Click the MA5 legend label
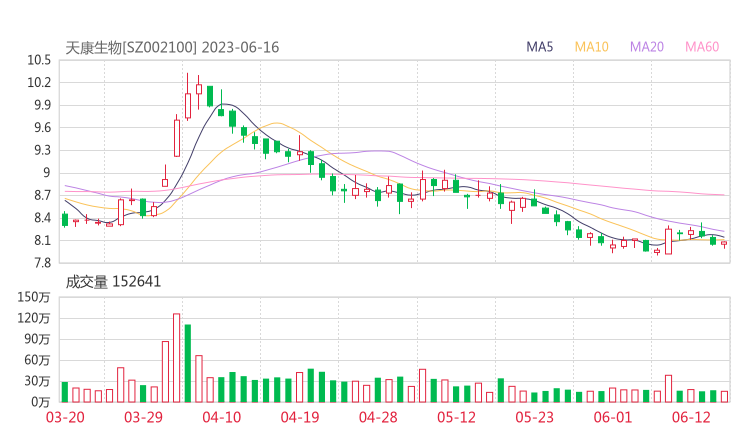The width and height of the screenshot is (740, 440). pyautogui.click(x=539, y=47)
